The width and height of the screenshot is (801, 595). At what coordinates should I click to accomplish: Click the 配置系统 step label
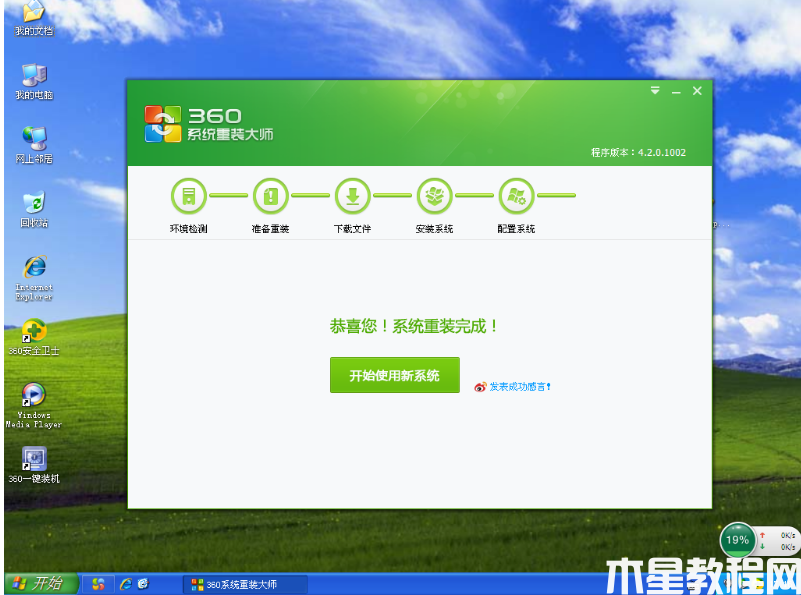coord(516,229)
